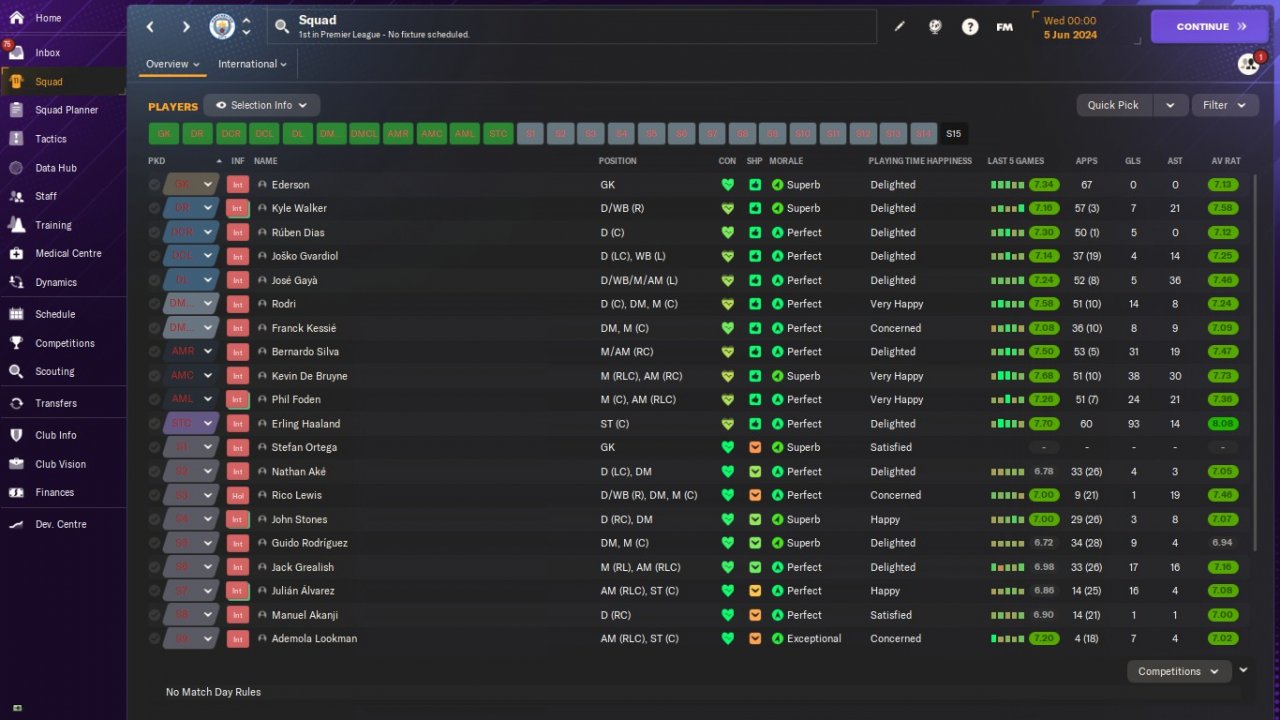Click the Continue button
Image resolution: width=1280 pixels, height=720 pixels.
click(1211, 27)
